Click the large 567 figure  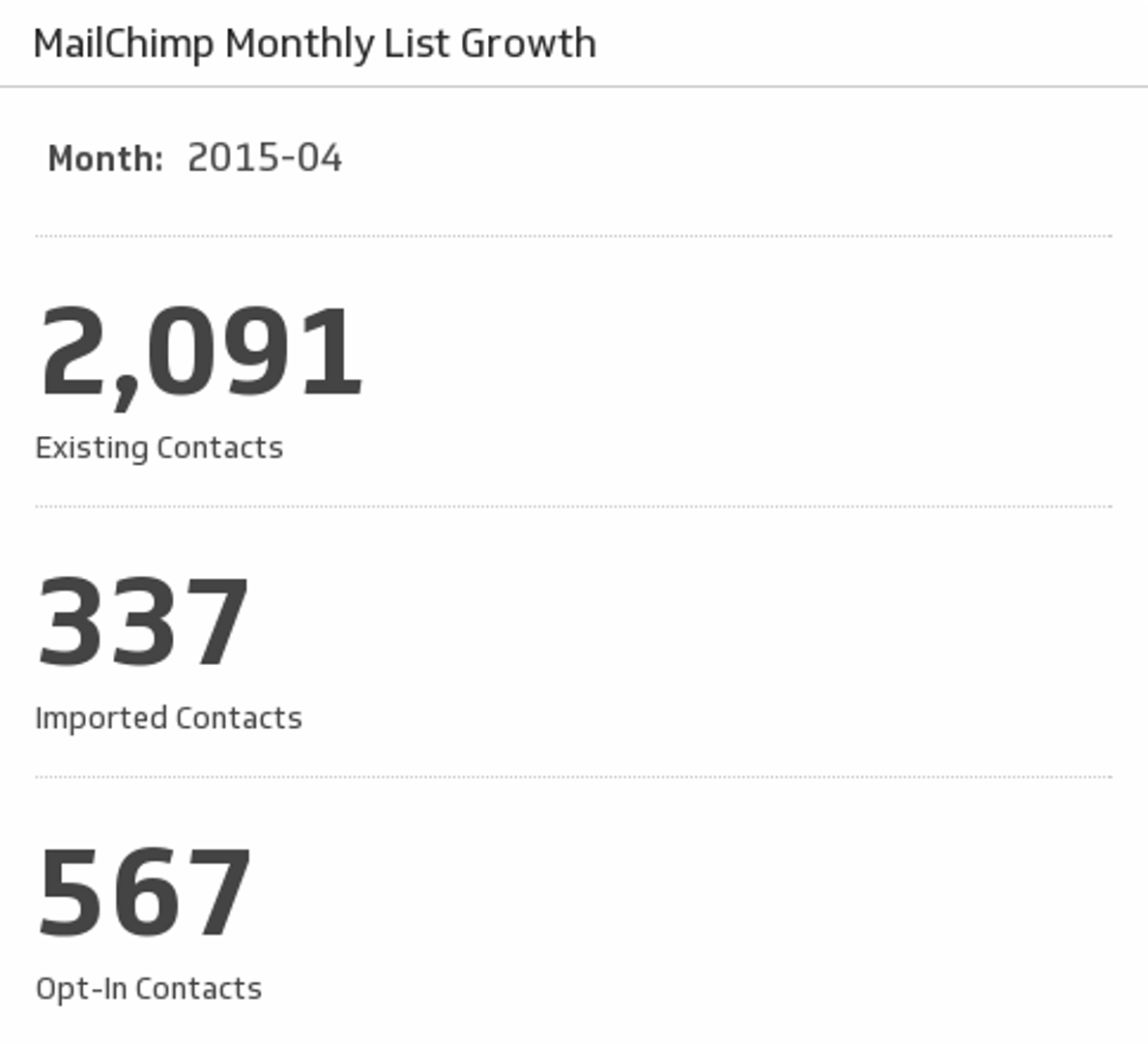pos(145,893)
